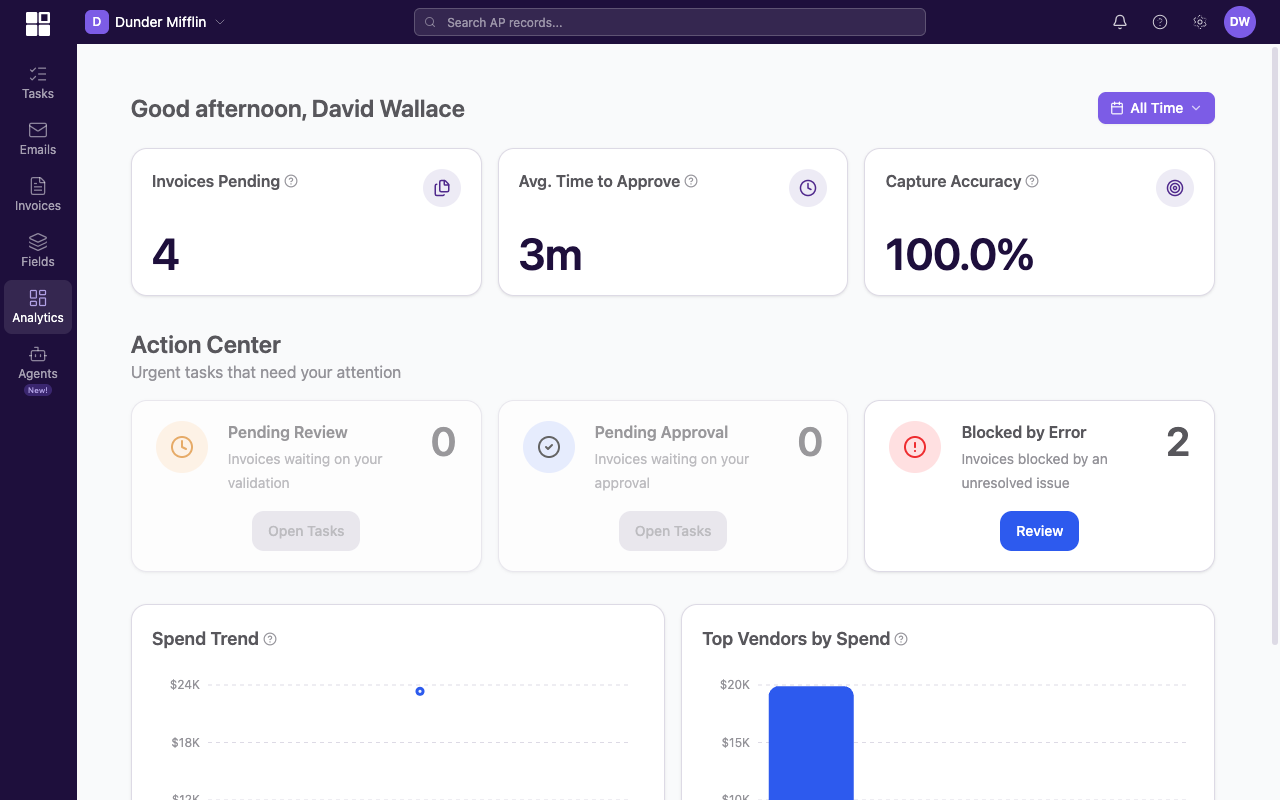Open the Tasks sidebar section
The width and height of the screenshot is (1280, 800).
tap(38, 82)
